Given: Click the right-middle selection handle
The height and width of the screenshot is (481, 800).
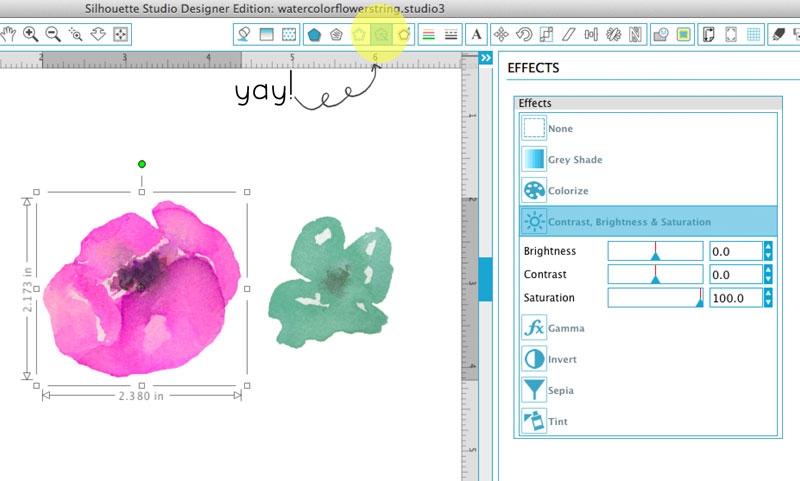Looking at the screenshot, I should (247, 289).
